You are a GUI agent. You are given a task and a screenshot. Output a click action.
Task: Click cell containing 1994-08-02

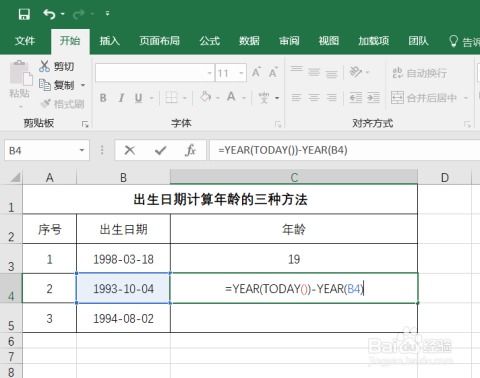pos(123,318)
